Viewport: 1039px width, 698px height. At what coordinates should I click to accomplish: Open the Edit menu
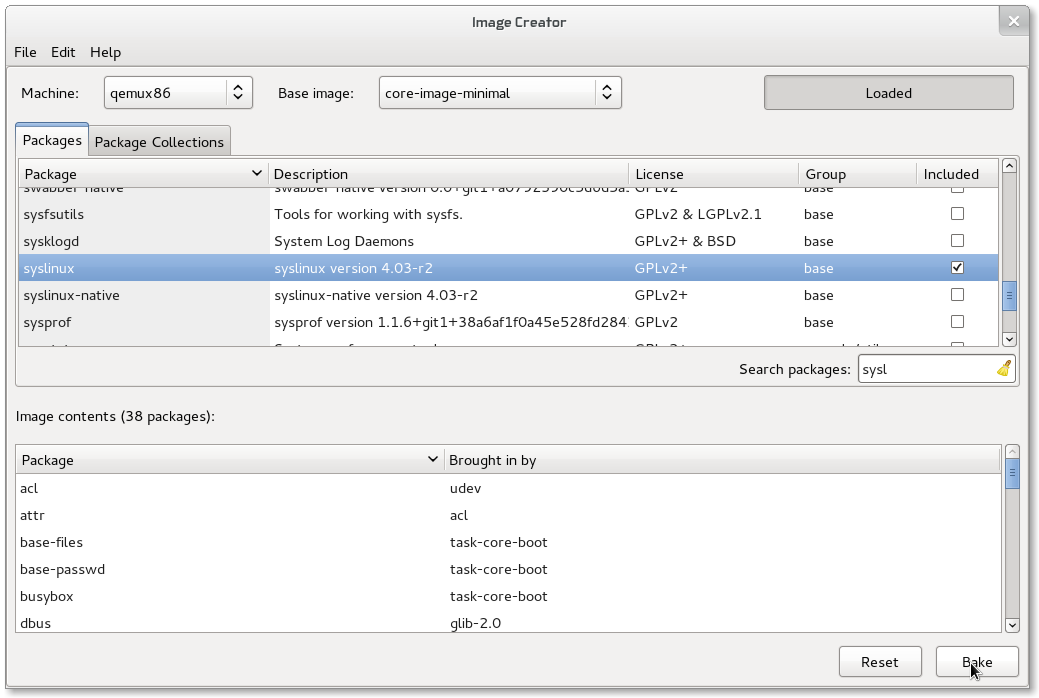pos(63,52)
